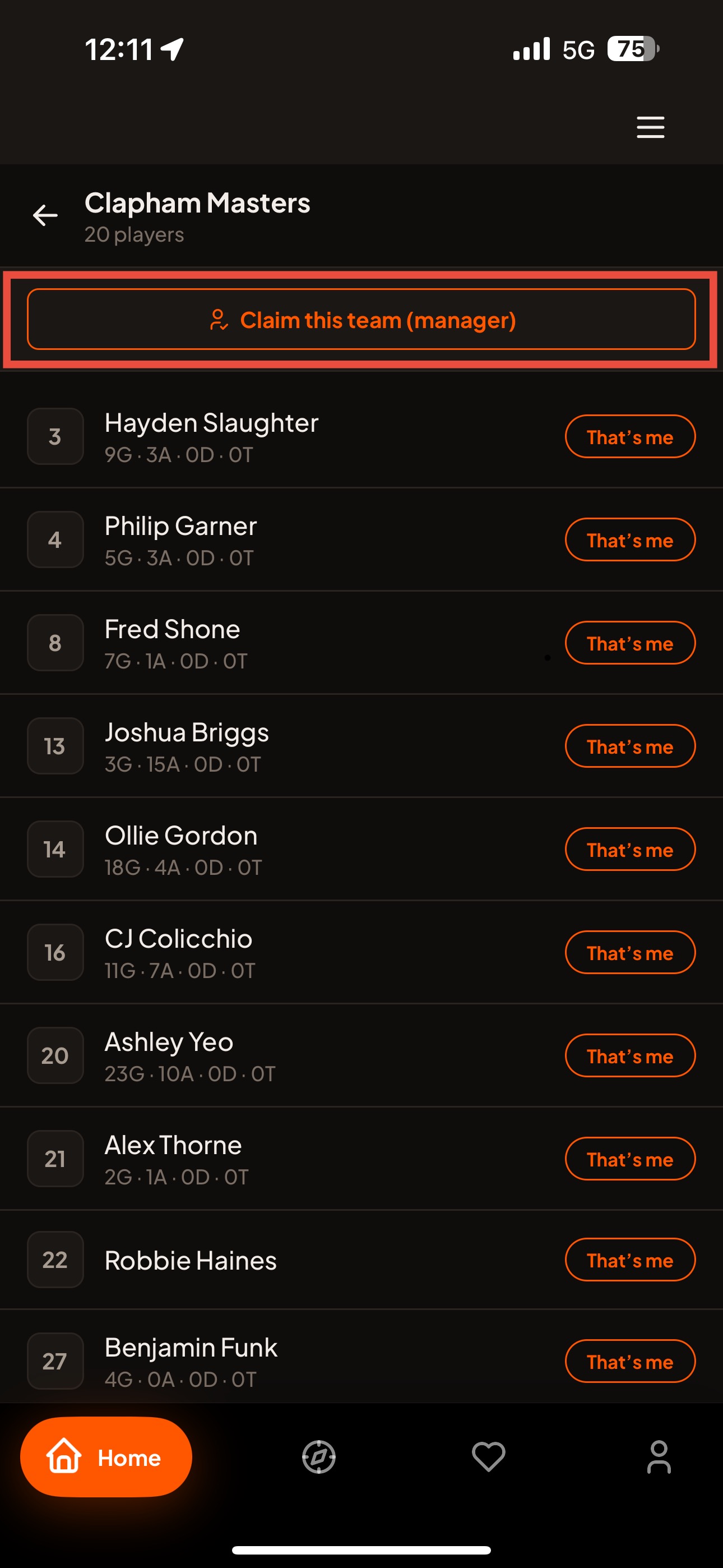Claim this team as manager
Screen dimensions: 723x1568
pos(361,320)
